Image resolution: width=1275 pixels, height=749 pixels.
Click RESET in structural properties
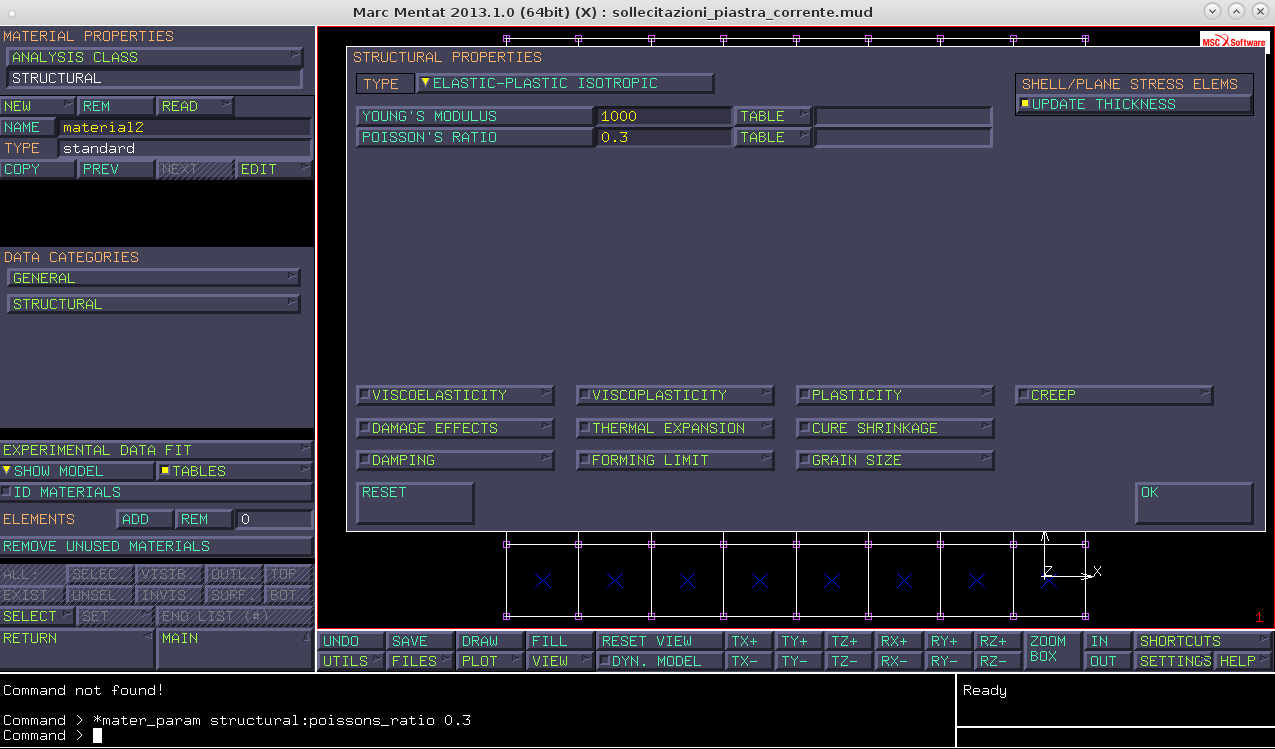415,503
